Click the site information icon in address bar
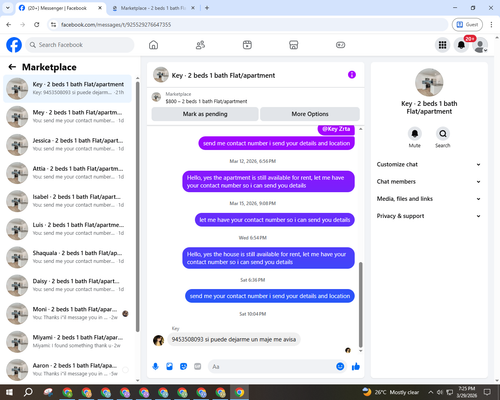This screenshot has height=400, width=500. click(x=53, y=24)
